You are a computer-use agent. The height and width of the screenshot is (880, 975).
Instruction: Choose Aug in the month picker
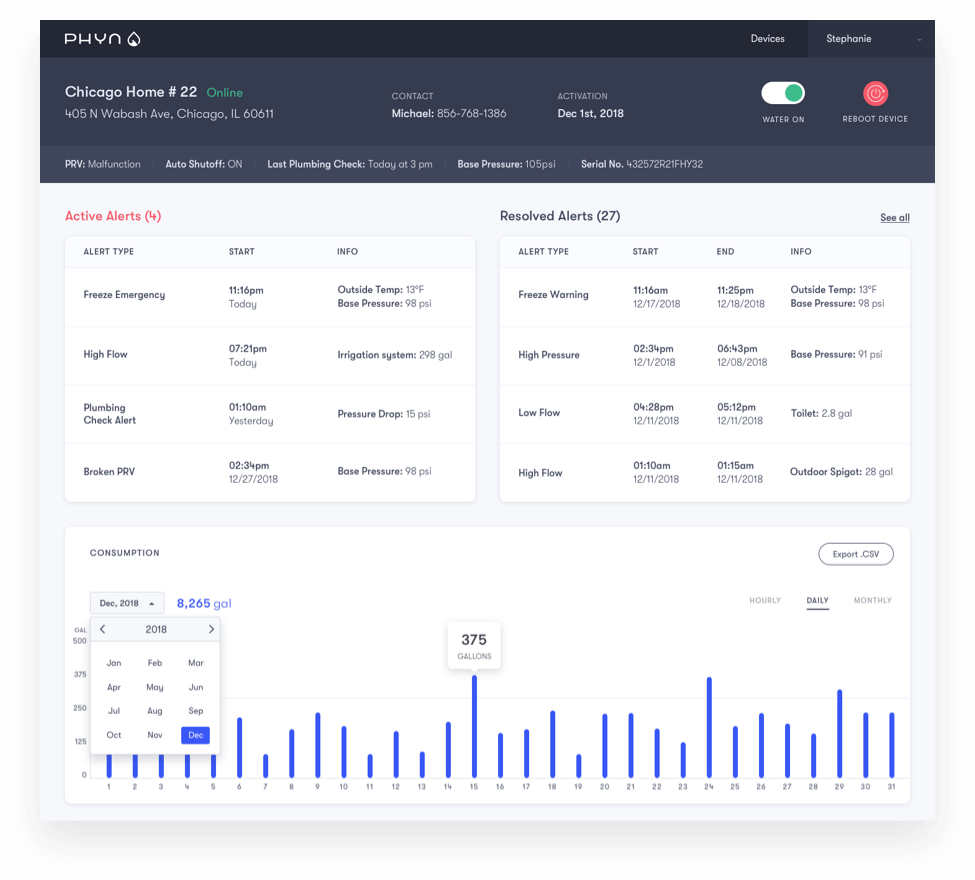point(154,711)
